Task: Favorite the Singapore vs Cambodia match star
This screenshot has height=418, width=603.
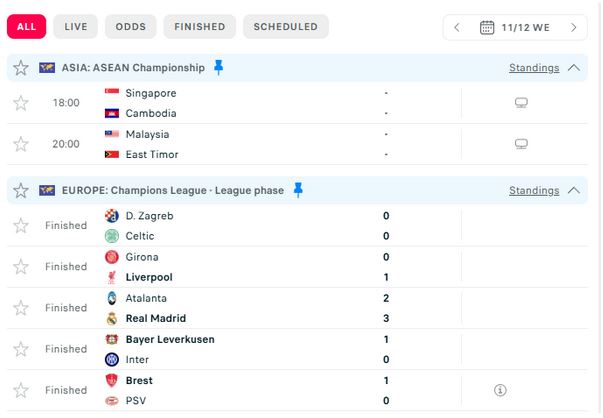Action: [20, 103]
